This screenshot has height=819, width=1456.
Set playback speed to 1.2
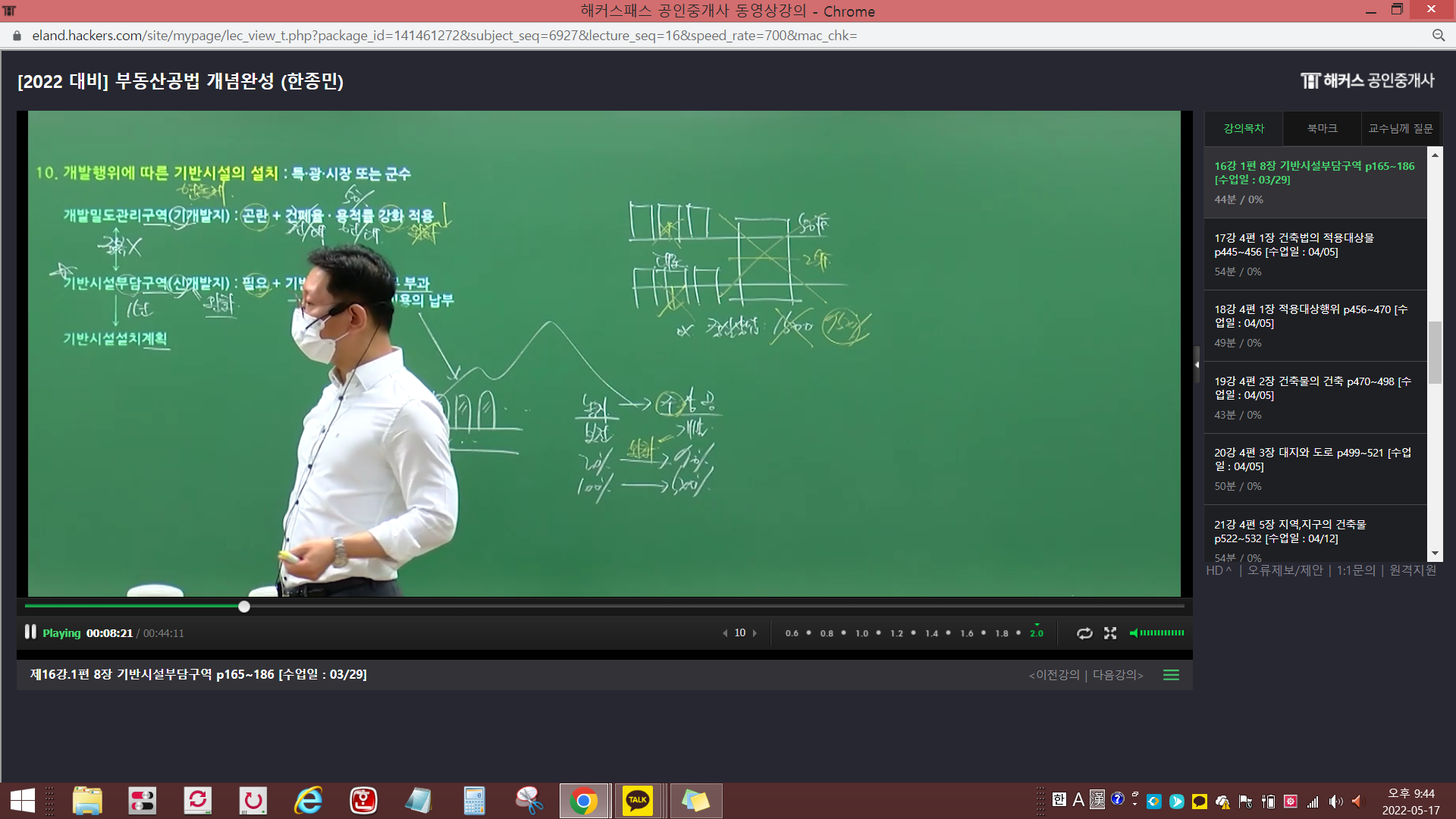[896, 633]
